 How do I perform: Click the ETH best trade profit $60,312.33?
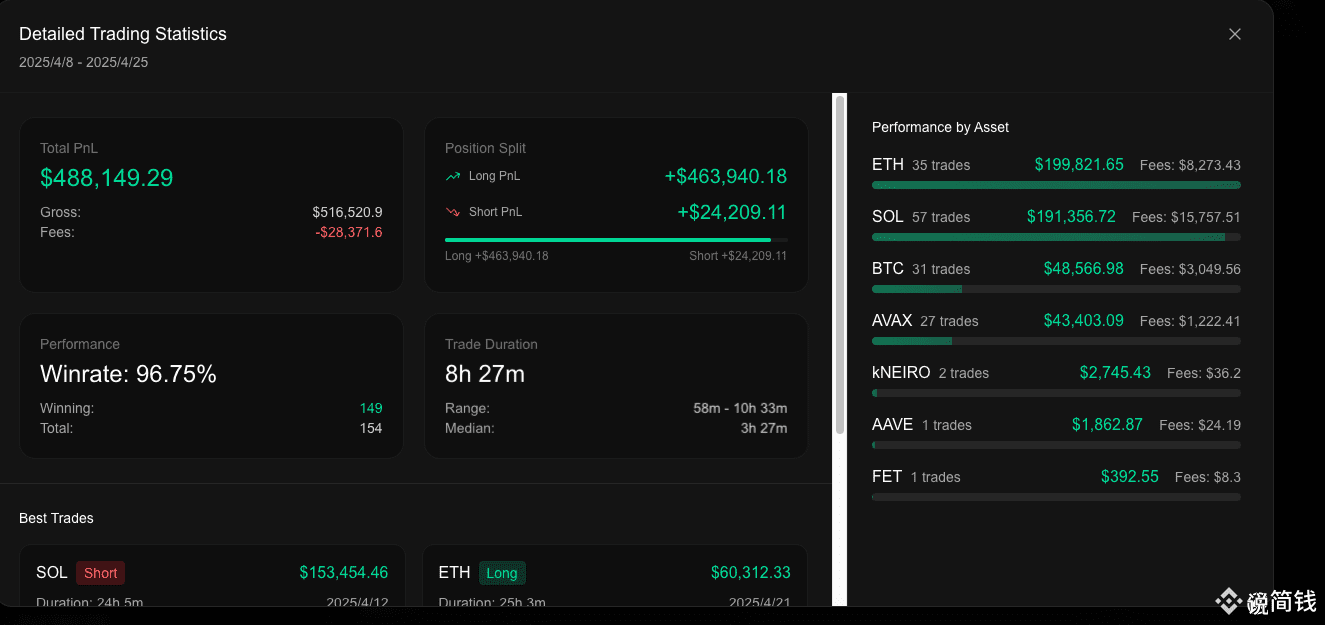tap(751, 573)
